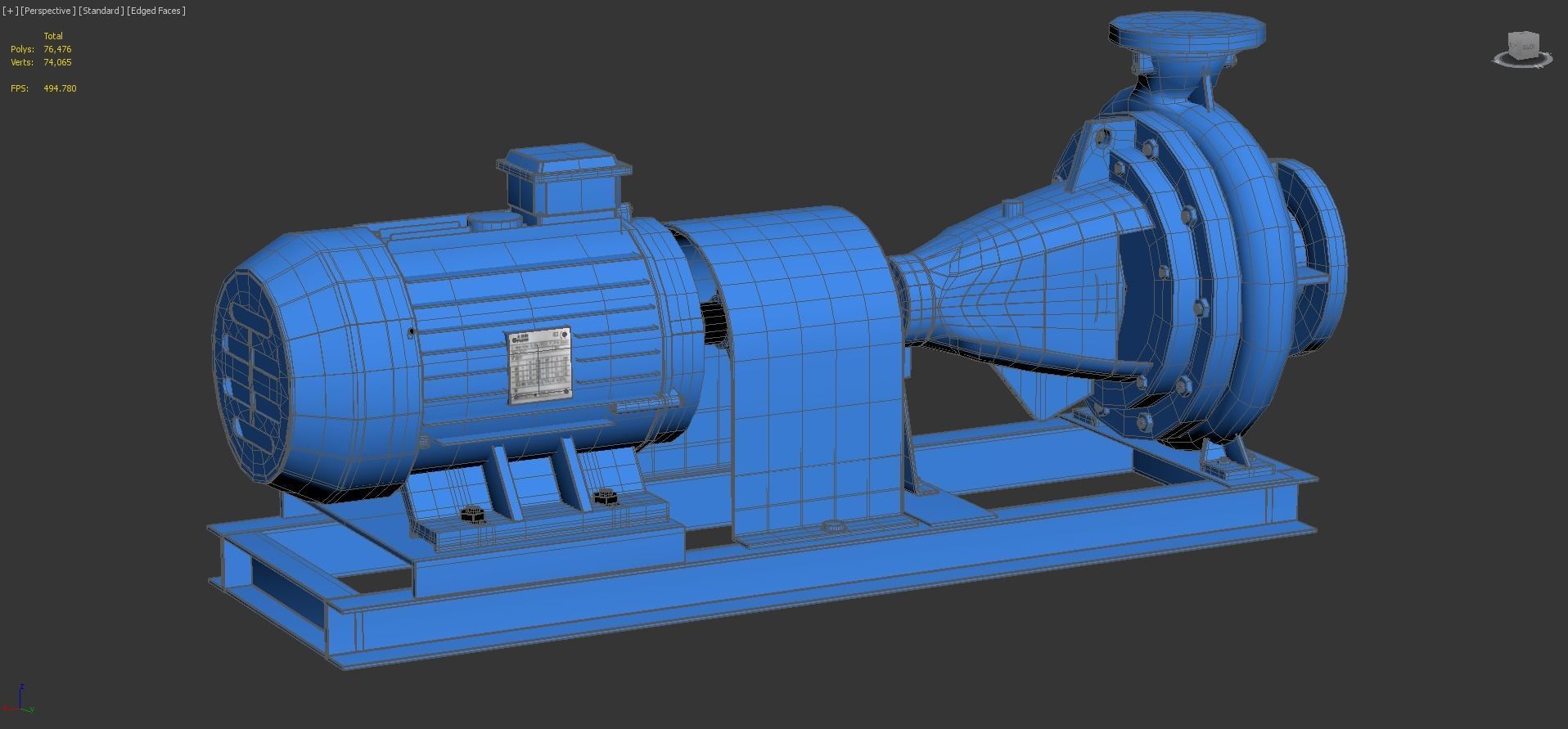Open the Edged Faces display menu
Image resolution: width=1568 pixels, height=729 pixels.
(156, 11)
